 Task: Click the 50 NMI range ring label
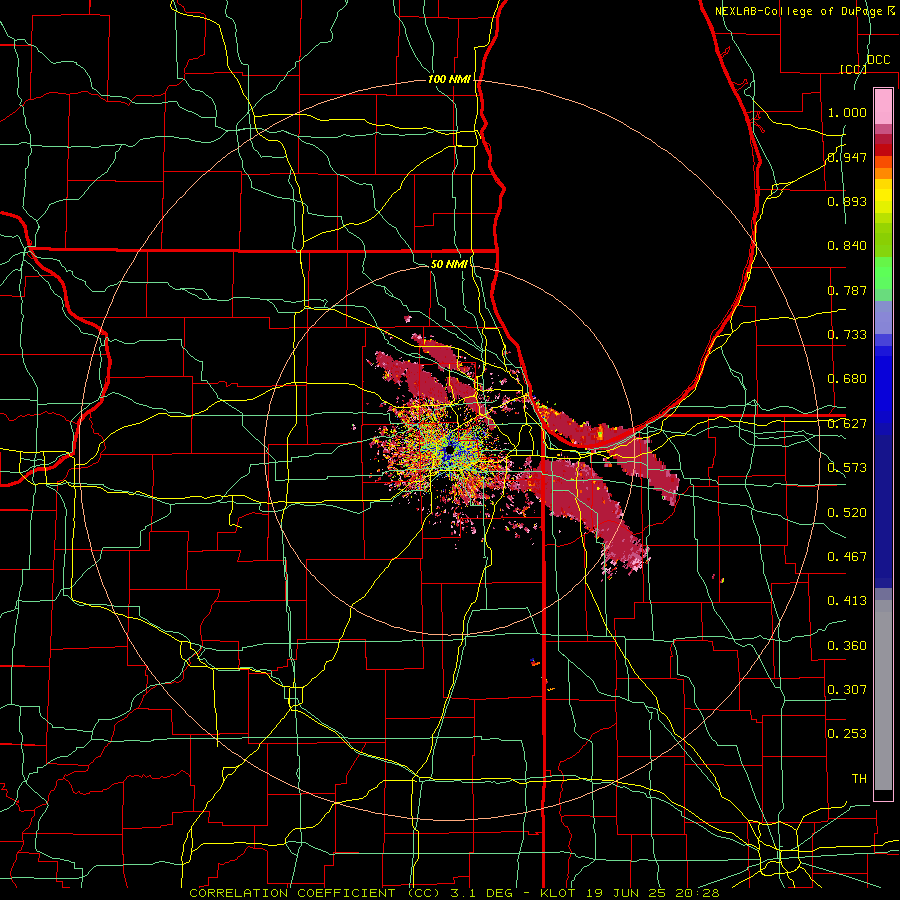click(449, 264)
